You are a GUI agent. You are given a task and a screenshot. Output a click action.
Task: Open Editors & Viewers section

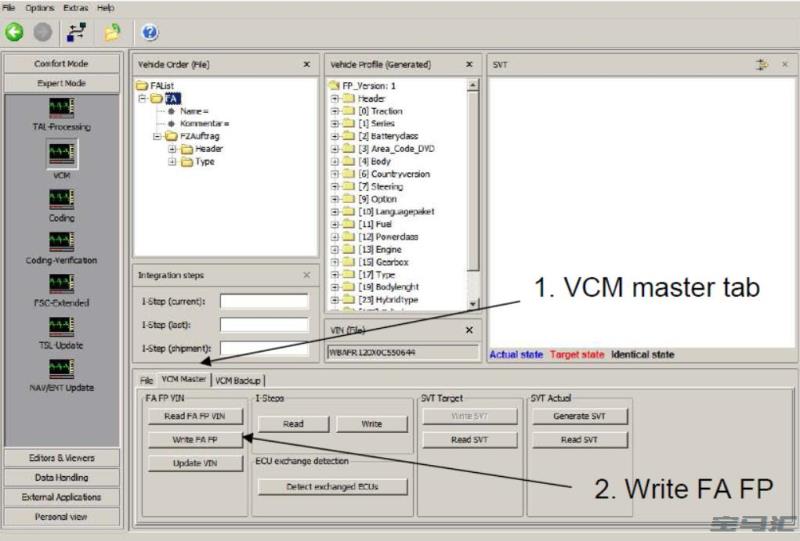61,458
